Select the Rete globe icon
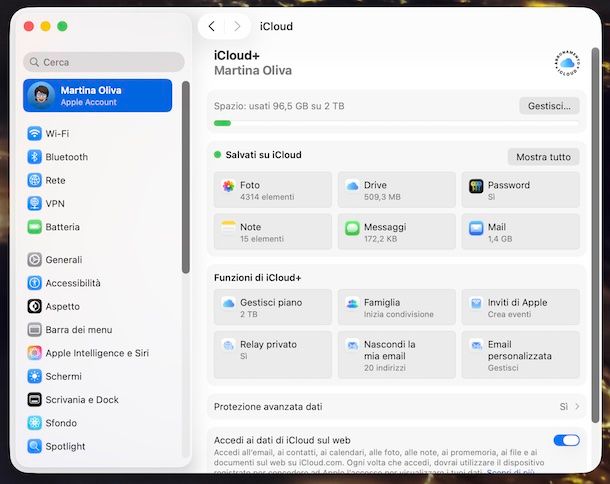Screen dimensions: 610x484 click(35, 180)
